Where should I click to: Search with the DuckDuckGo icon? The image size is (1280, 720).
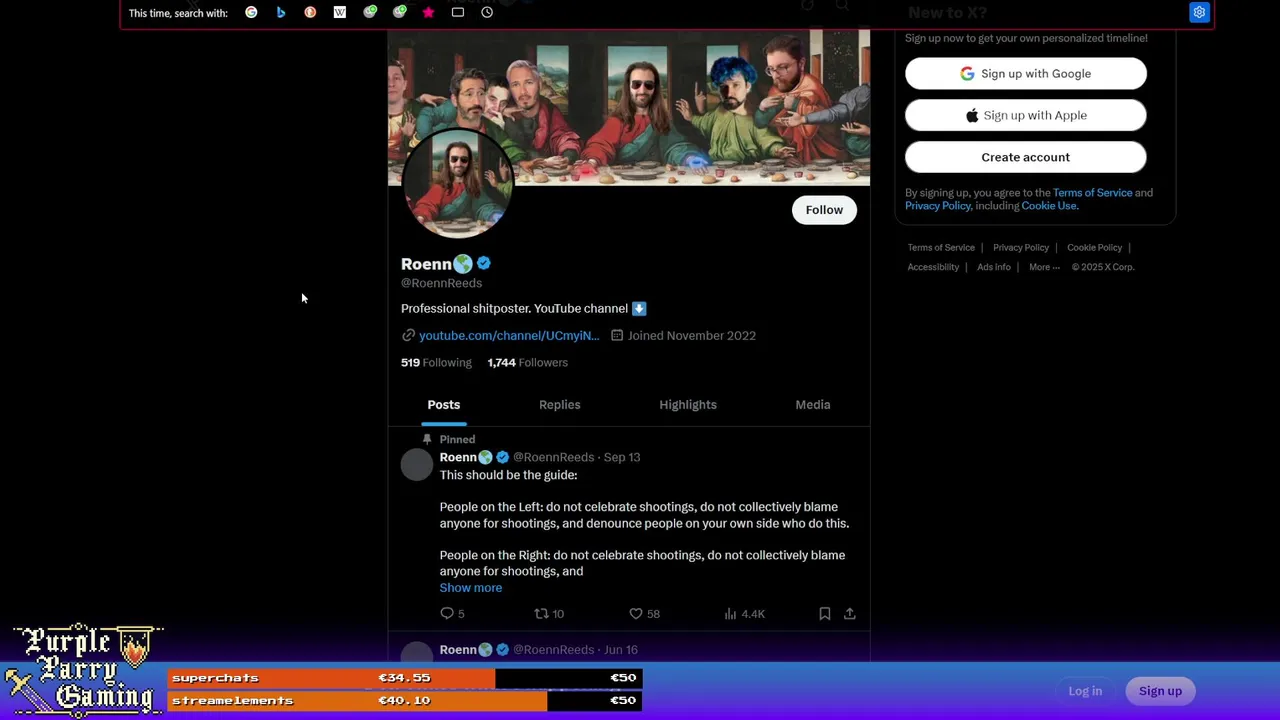pyautogui.click(x=310, y=12)
